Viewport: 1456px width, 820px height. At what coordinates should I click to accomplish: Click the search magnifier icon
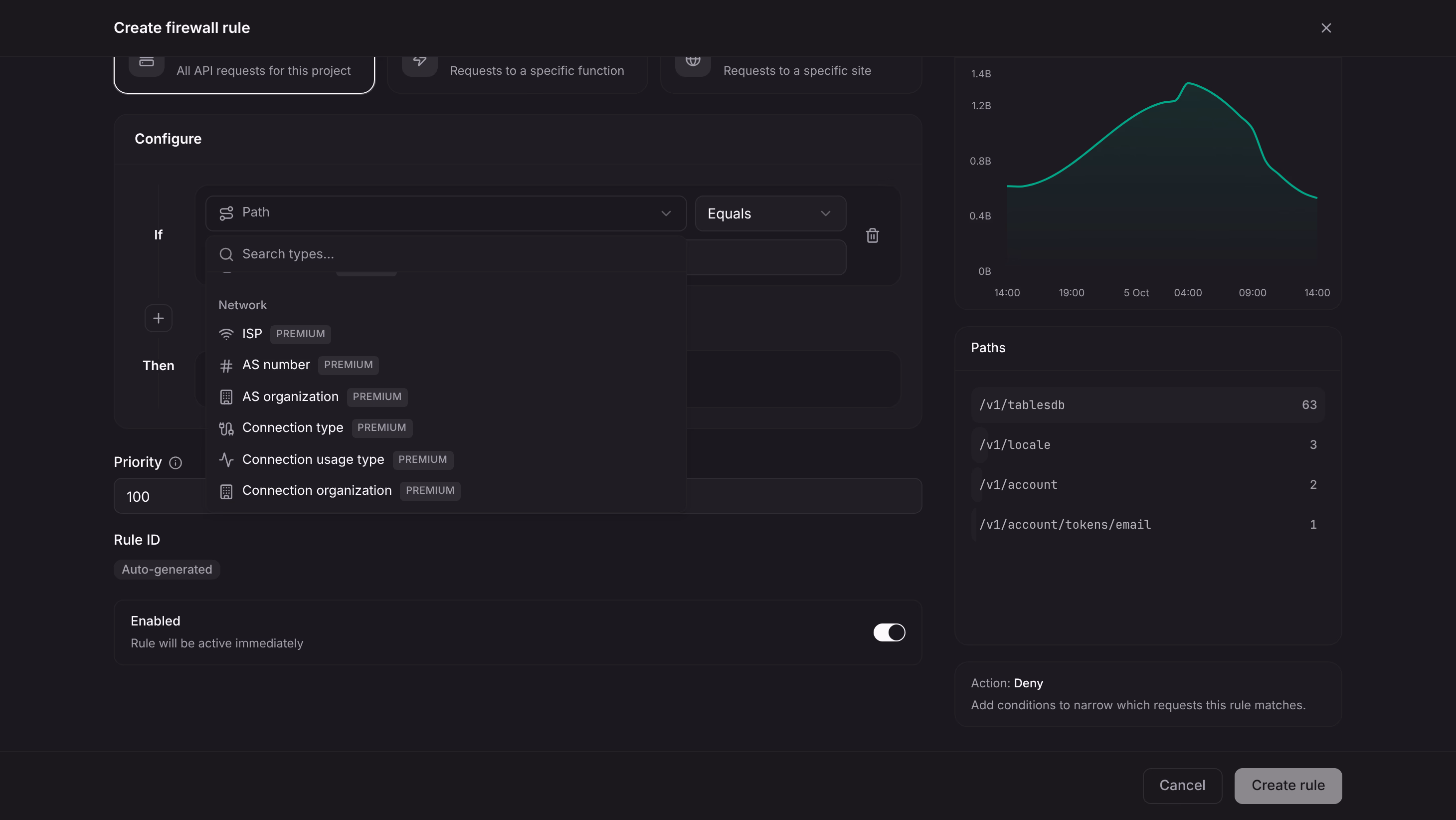click(x=226, y=254)
